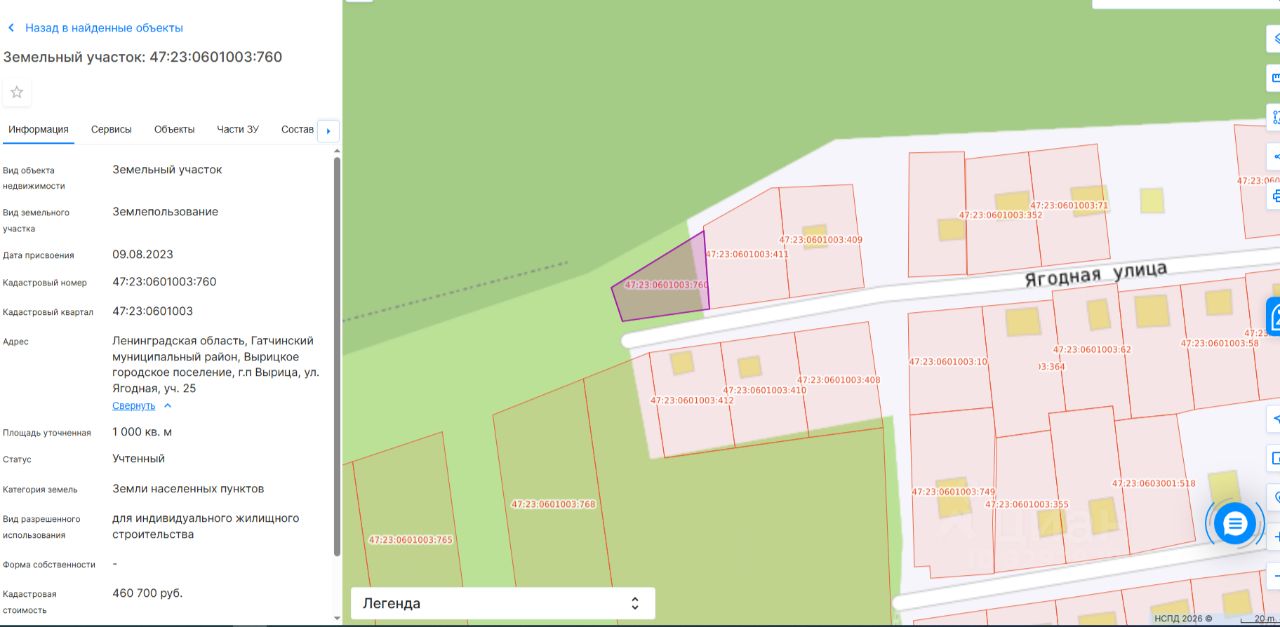Click parcel label 47:23:0601003:355 on map
The width and height of the screenshot is (1280, 627).
click(1027, 504)
